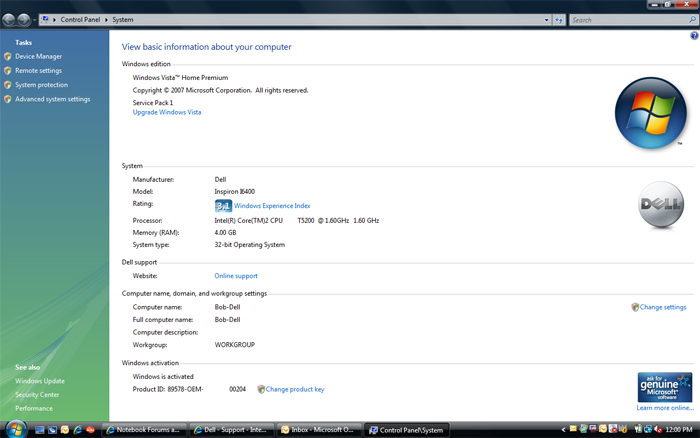
Task: Click the Inspiron I6400 model text
Action: tap(234, 192)
